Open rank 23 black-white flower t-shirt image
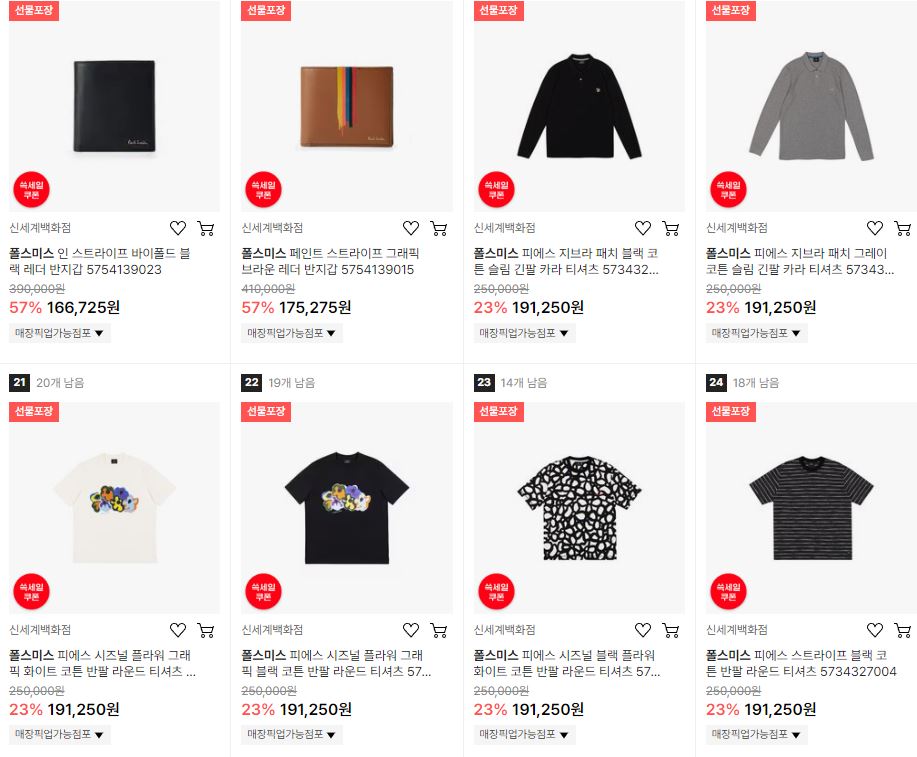Image resolution: width=917 pixels, height=757 pixels. [579, 508]
